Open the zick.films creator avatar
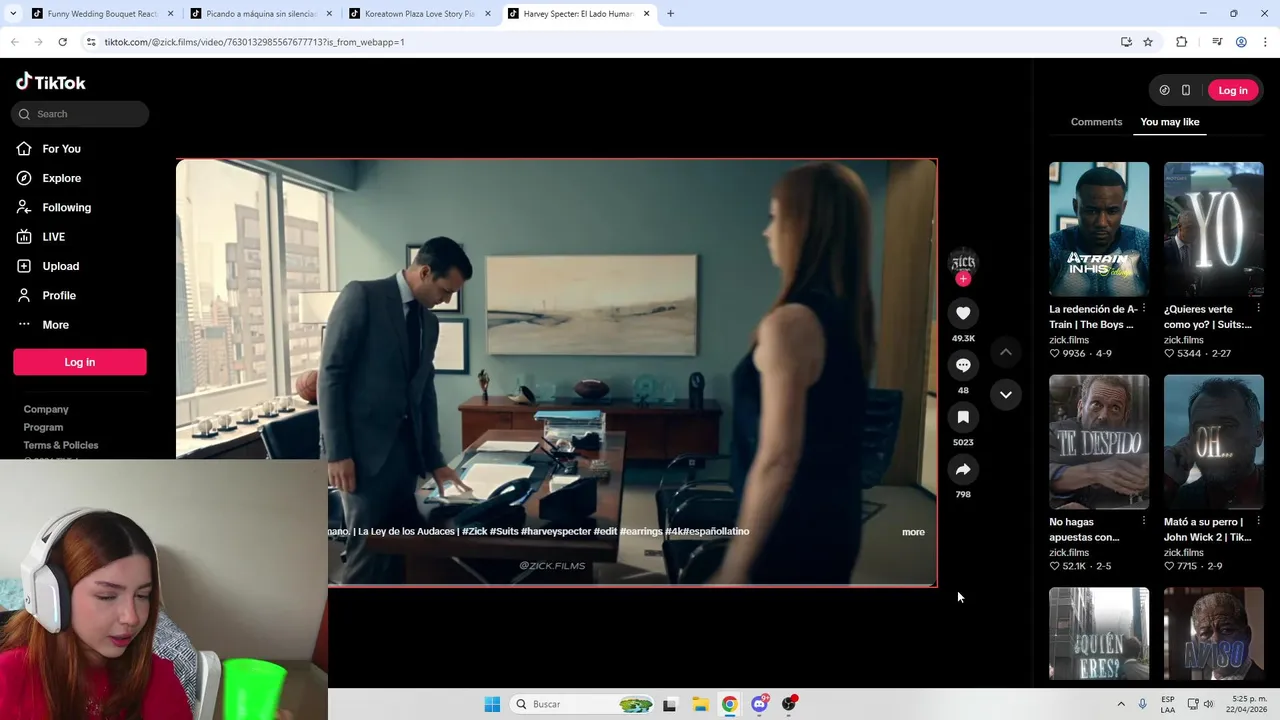Viewport: 1280px width, 720px height. pyautogui.click(x=963, y=262)
